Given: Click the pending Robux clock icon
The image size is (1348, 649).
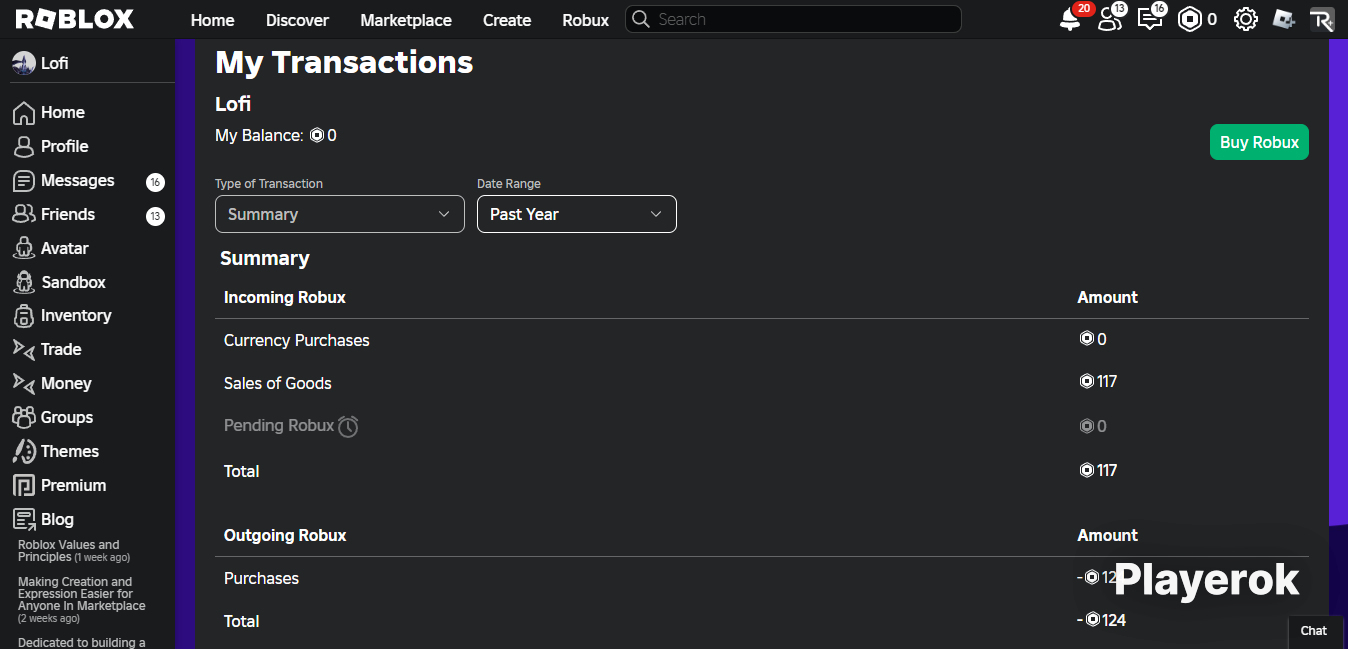Looking at the screenshot, I should pos(348,426).
